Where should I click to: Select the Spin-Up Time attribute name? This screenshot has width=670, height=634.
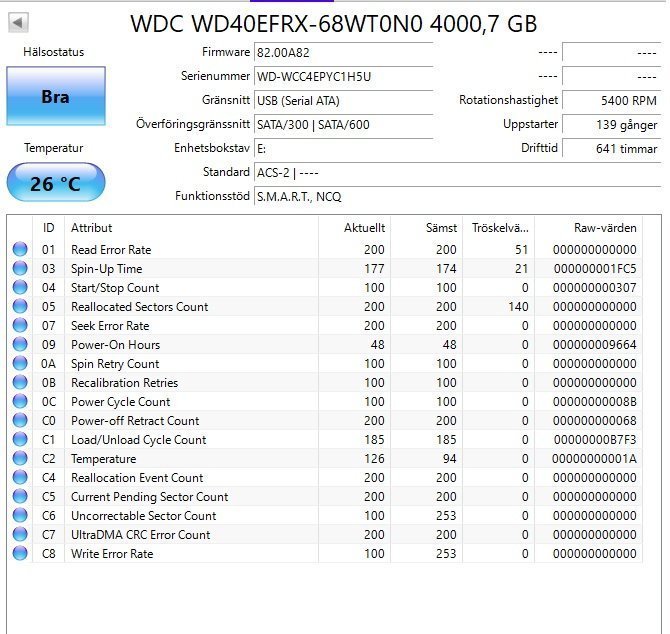coord(106,269)
